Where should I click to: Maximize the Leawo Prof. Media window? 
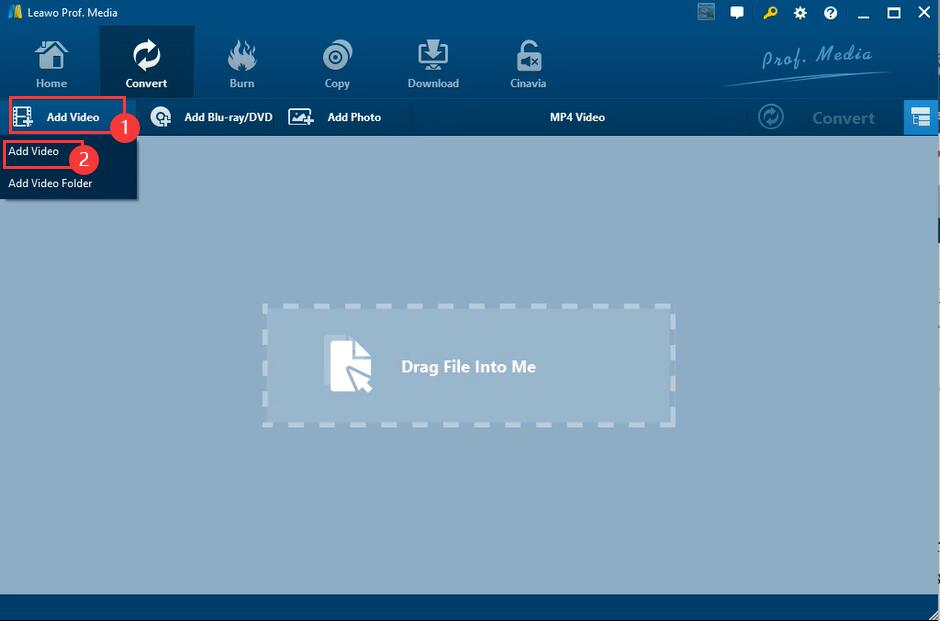(x=894, y=13)
